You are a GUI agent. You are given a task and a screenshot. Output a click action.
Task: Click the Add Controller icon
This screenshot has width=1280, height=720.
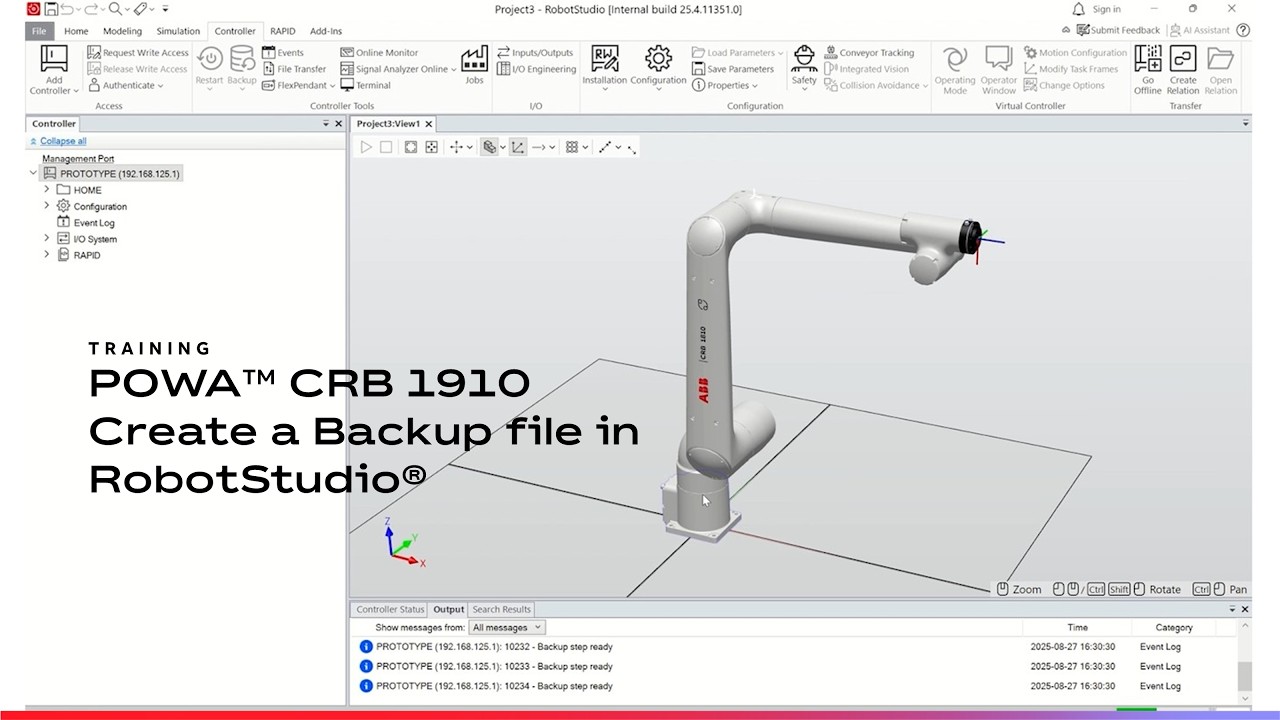point(54,60)
